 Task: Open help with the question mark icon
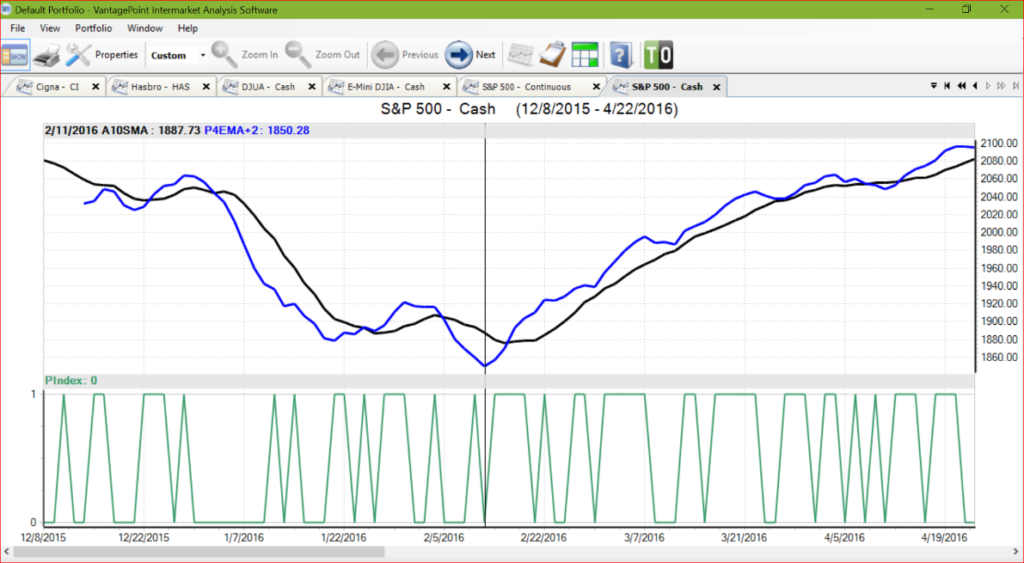[621, 55]
